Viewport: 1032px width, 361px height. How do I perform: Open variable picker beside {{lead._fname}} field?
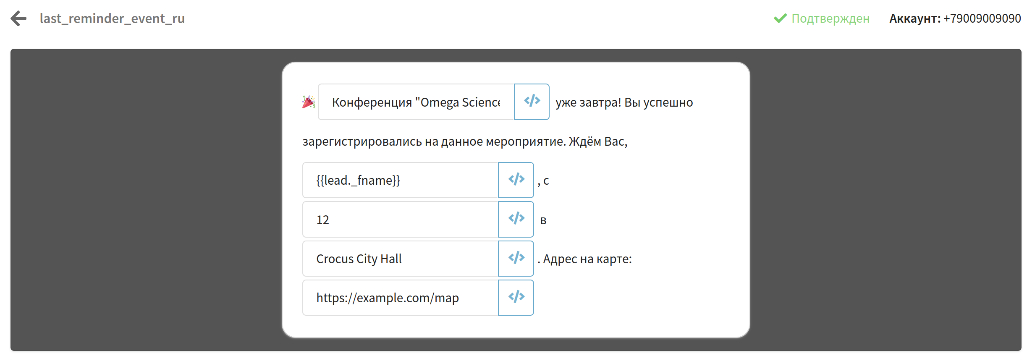click(x=516, y=180)
